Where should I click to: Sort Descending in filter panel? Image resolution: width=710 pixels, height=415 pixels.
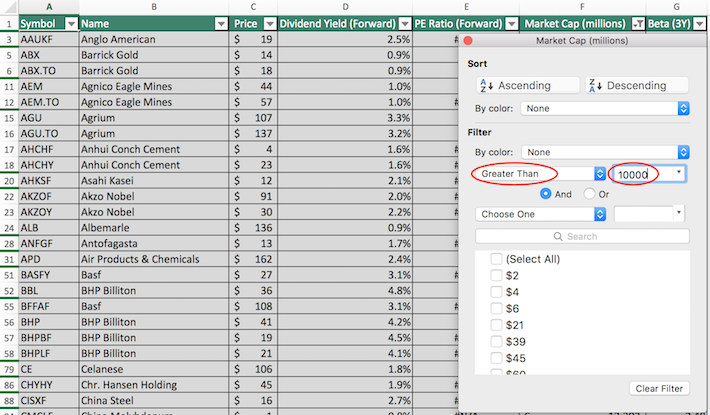tap(637, 86)
